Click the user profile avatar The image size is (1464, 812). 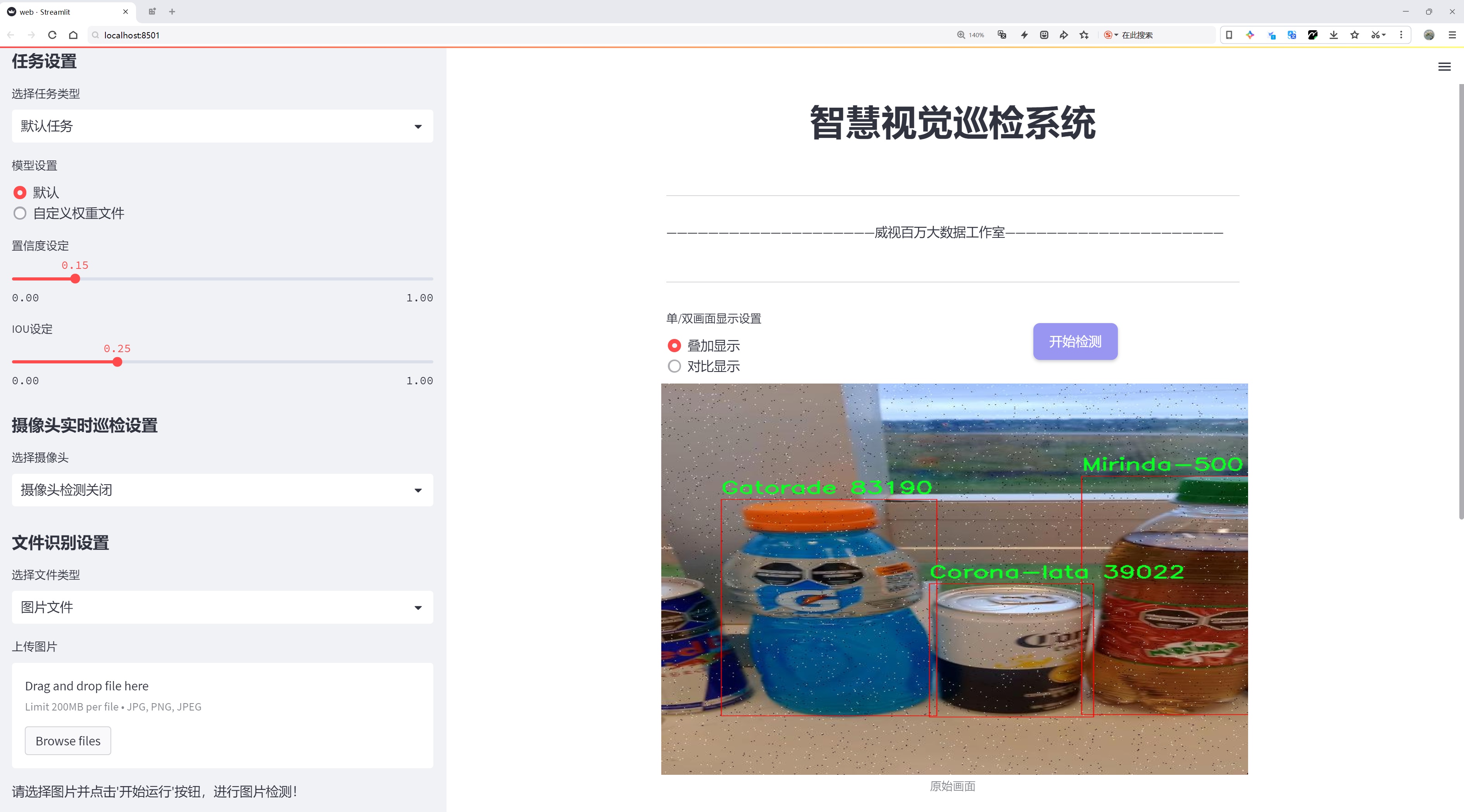tap(1429, 35)
